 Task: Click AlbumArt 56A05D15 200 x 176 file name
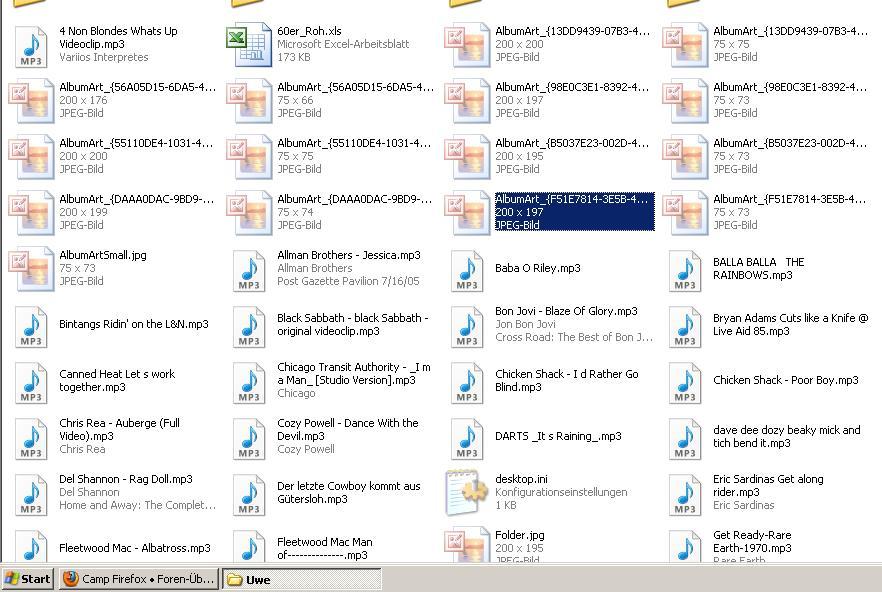[x=137, y=87]
